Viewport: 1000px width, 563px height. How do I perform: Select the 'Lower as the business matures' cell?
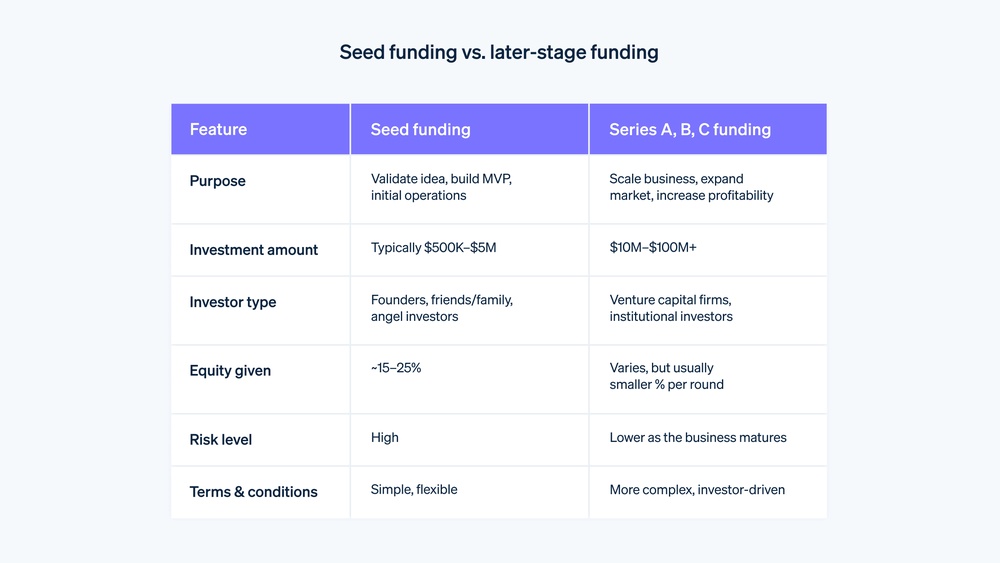[x=698, y=437]
